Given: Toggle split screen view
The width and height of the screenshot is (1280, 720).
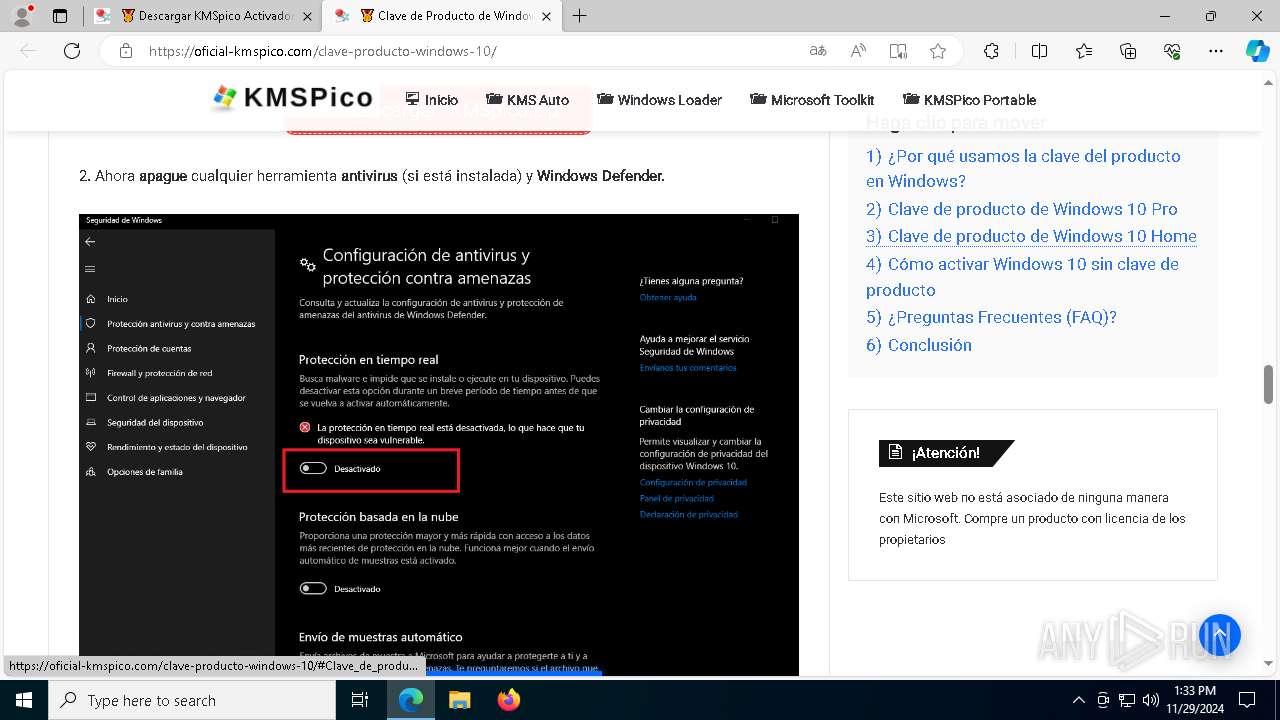Looking at the screenshot, I should (x=1039, y=51).
